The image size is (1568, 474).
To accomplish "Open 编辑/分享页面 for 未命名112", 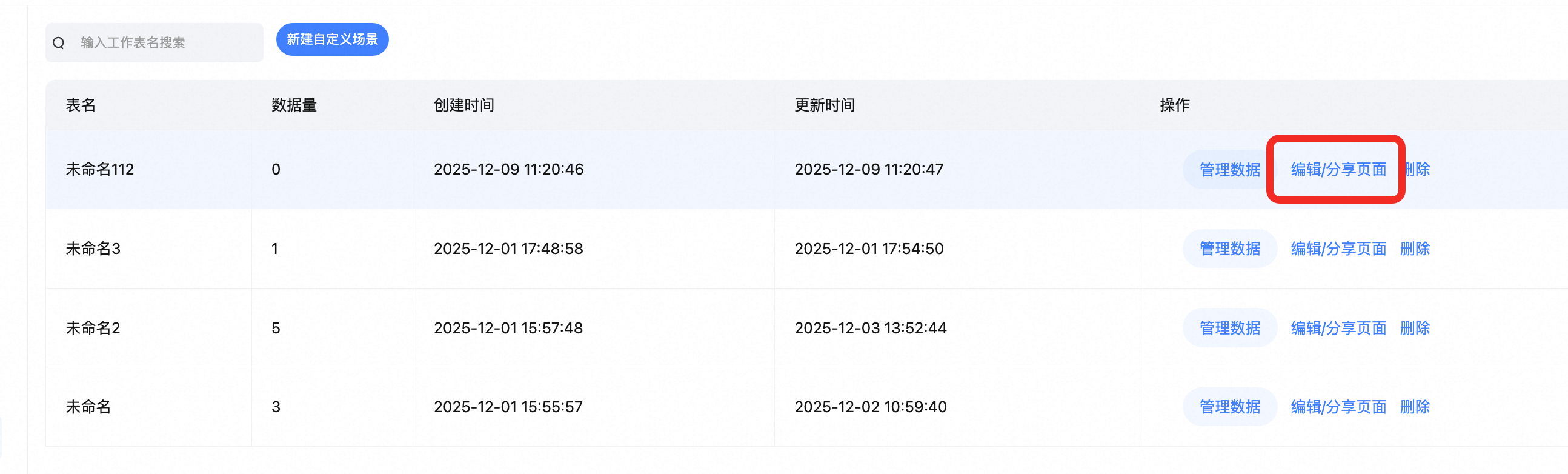I will [x=1338, y=169].
